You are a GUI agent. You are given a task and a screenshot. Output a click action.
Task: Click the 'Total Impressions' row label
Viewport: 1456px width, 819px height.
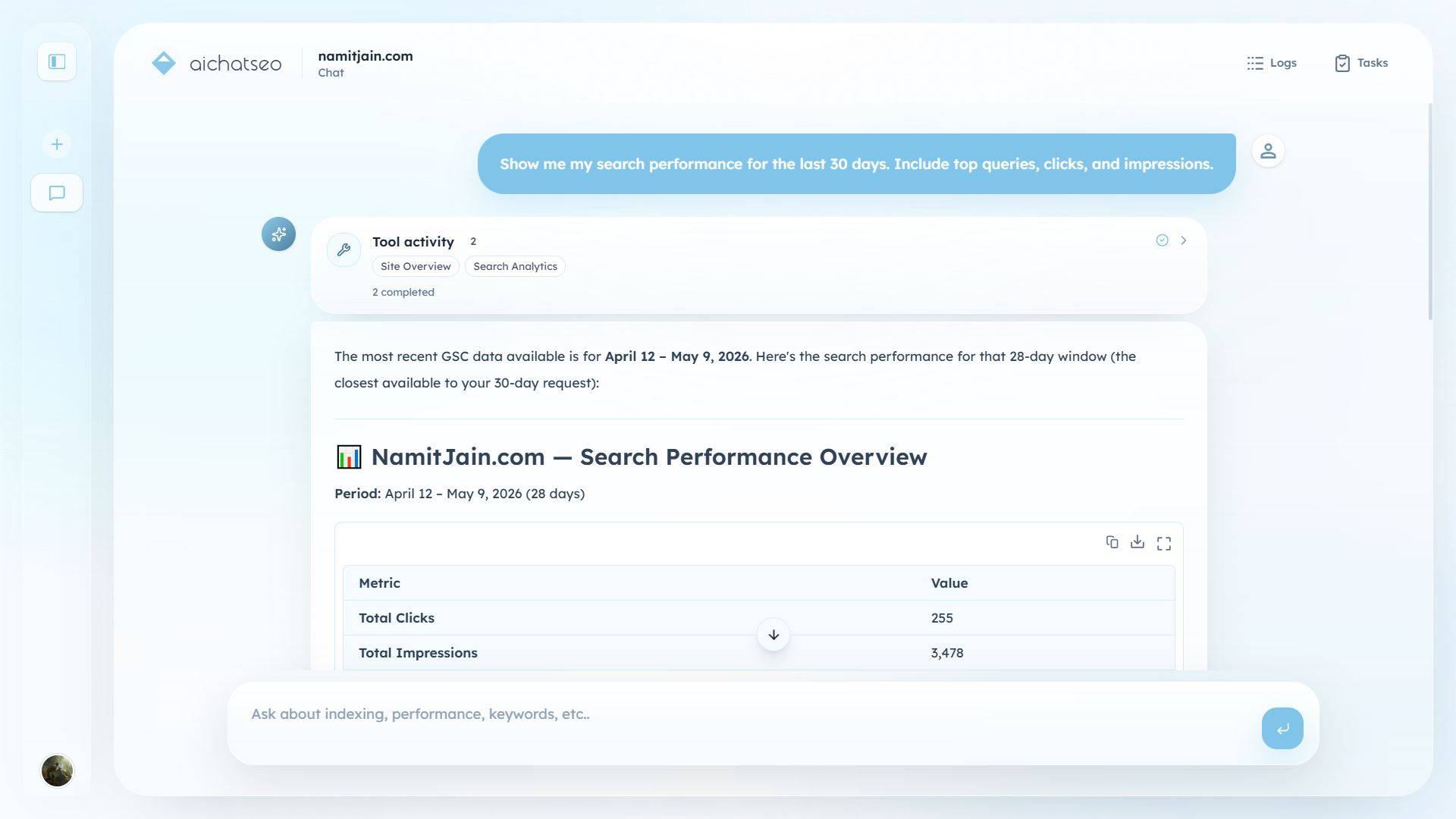[418, 653]
